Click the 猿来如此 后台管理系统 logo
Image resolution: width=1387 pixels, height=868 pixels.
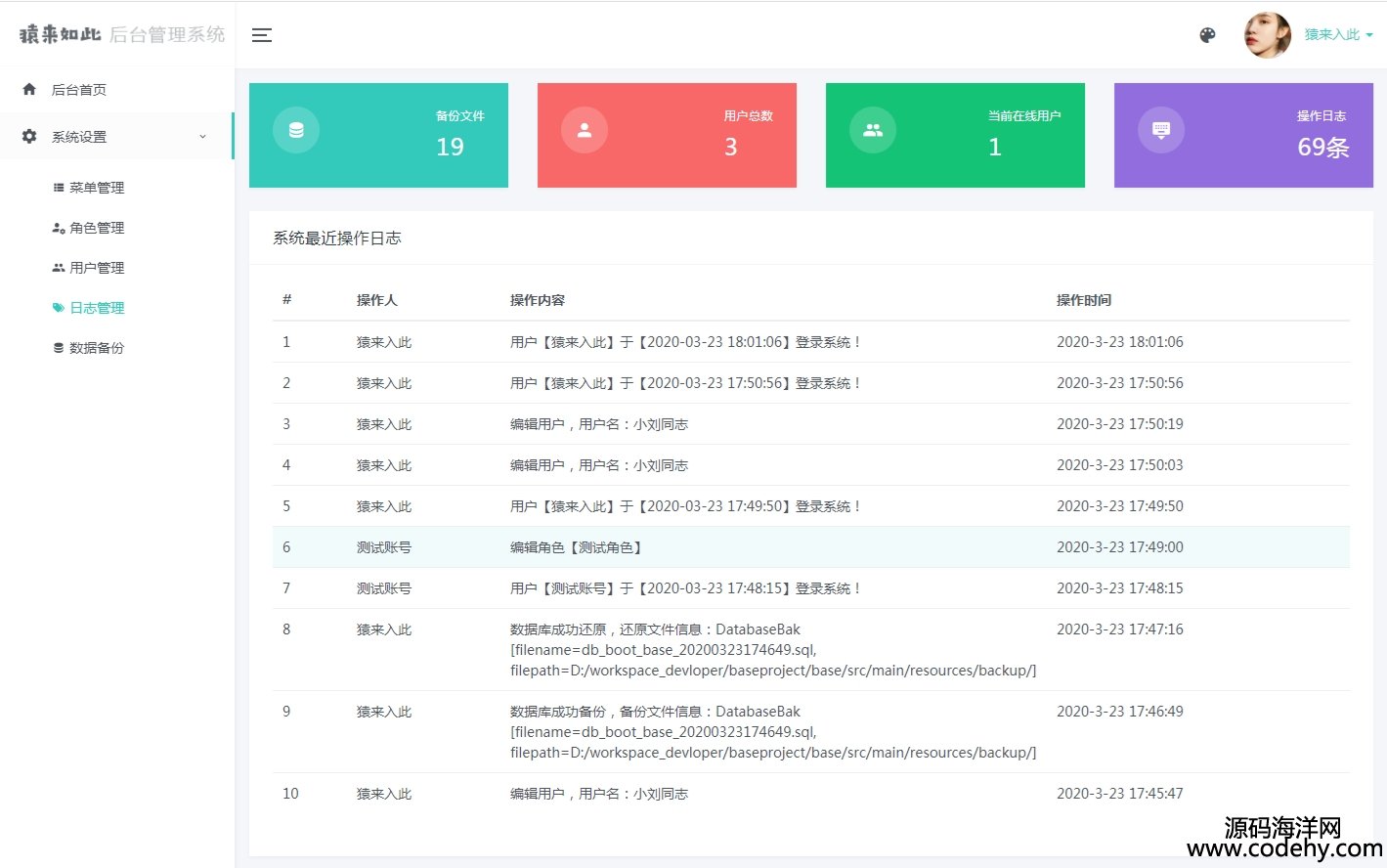coord(122,34)
